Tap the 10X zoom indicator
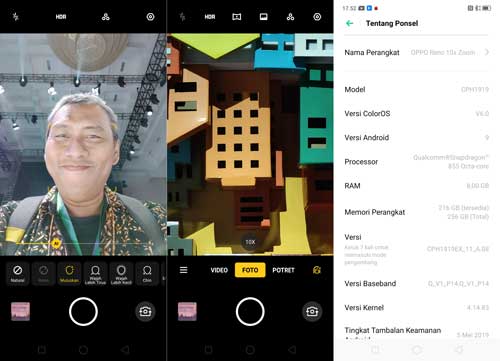This screenshot has height=361, width=500. pos(250,242)
